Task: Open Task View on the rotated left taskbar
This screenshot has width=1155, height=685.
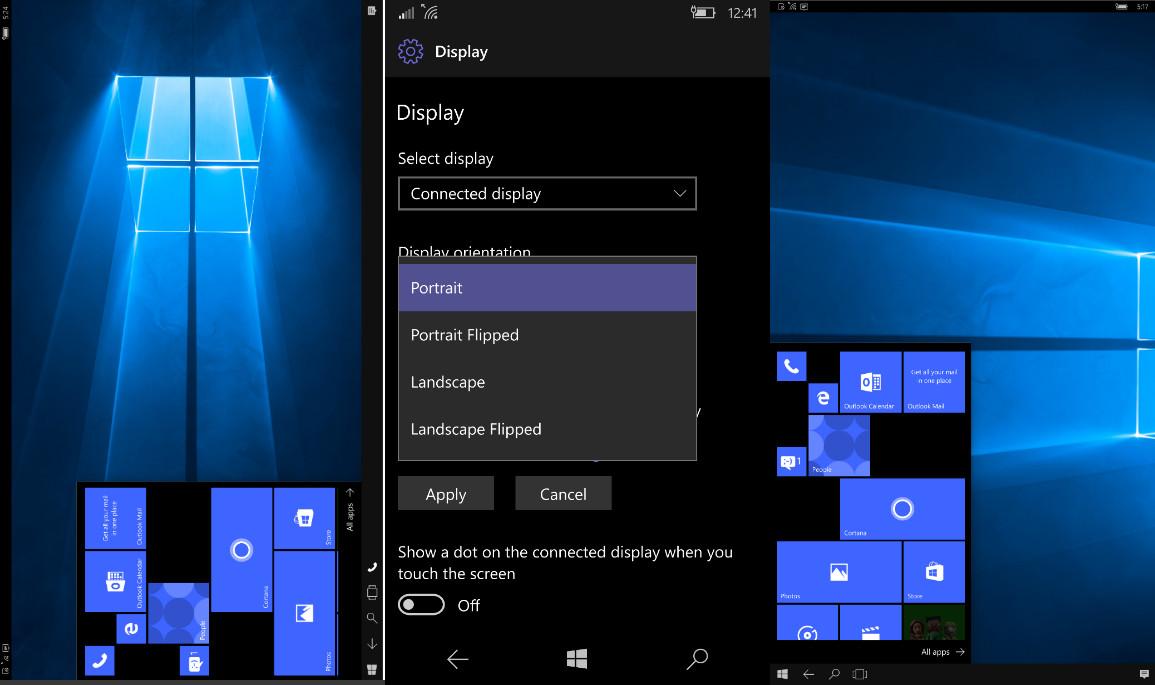Action: (372, 592)
